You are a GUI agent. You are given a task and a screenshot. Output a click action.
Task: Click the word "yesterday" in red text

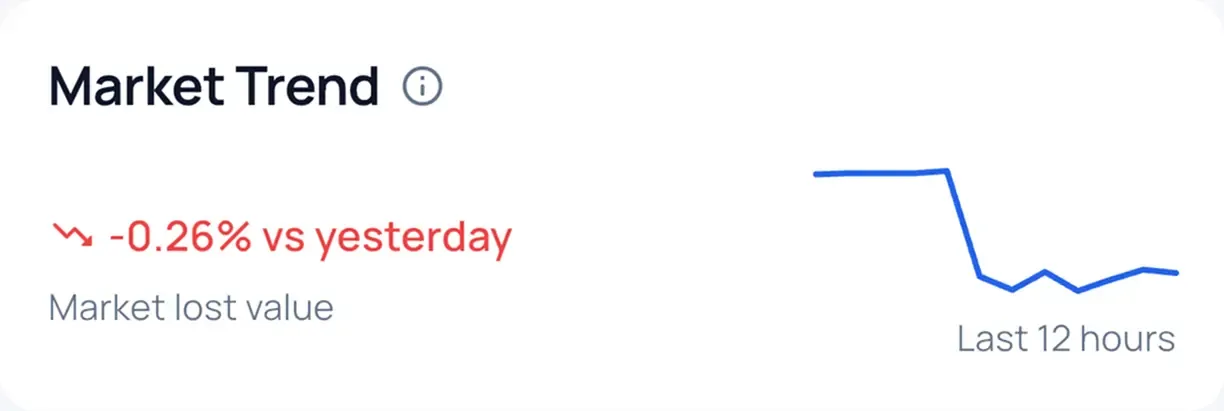[x=413, y=238]
